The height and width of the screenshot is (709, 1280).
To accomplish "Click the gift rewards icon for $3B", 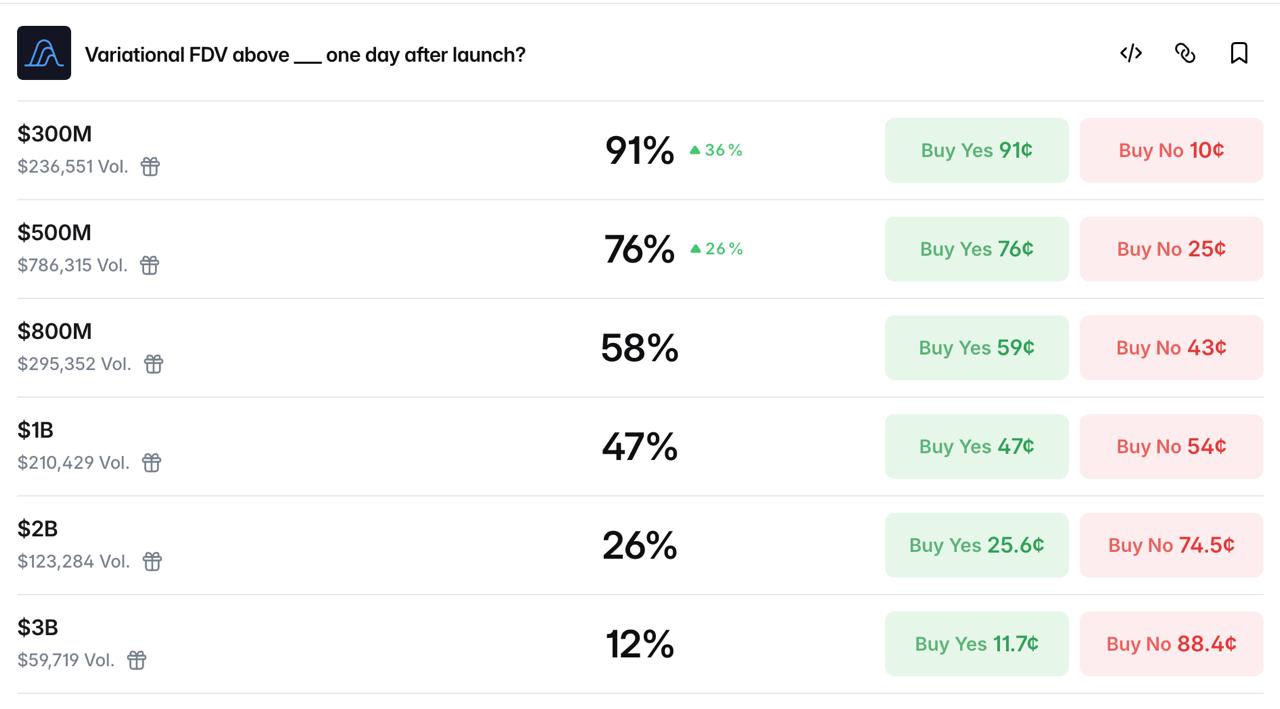I will click(x=137, y=660).
